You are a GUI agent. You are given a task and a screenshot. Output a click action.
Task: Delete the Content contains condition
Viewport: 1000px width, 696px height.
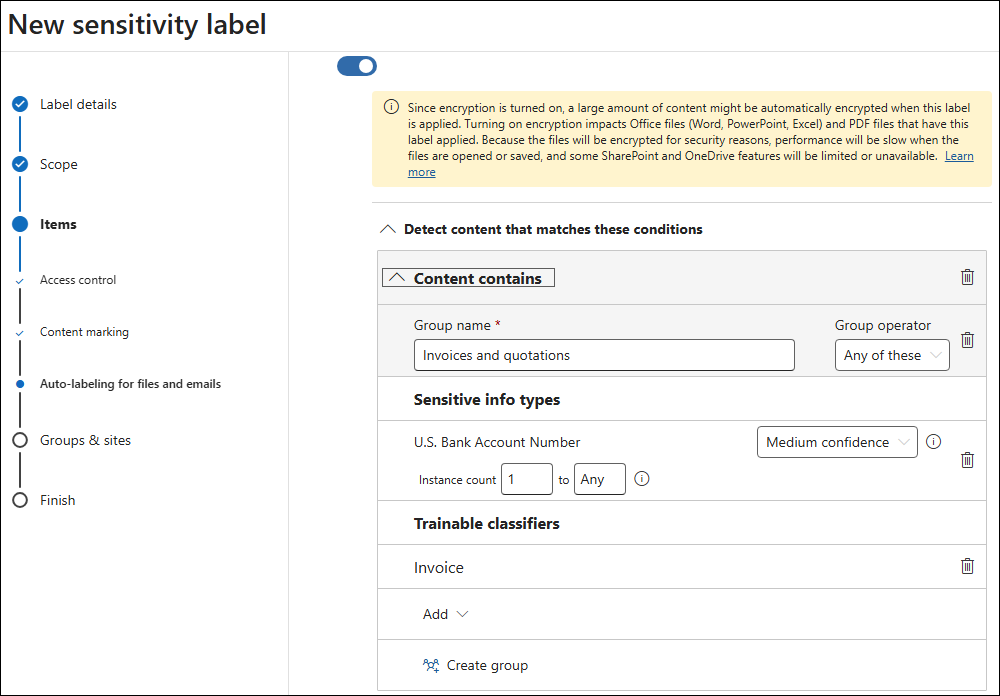[967, 277]
